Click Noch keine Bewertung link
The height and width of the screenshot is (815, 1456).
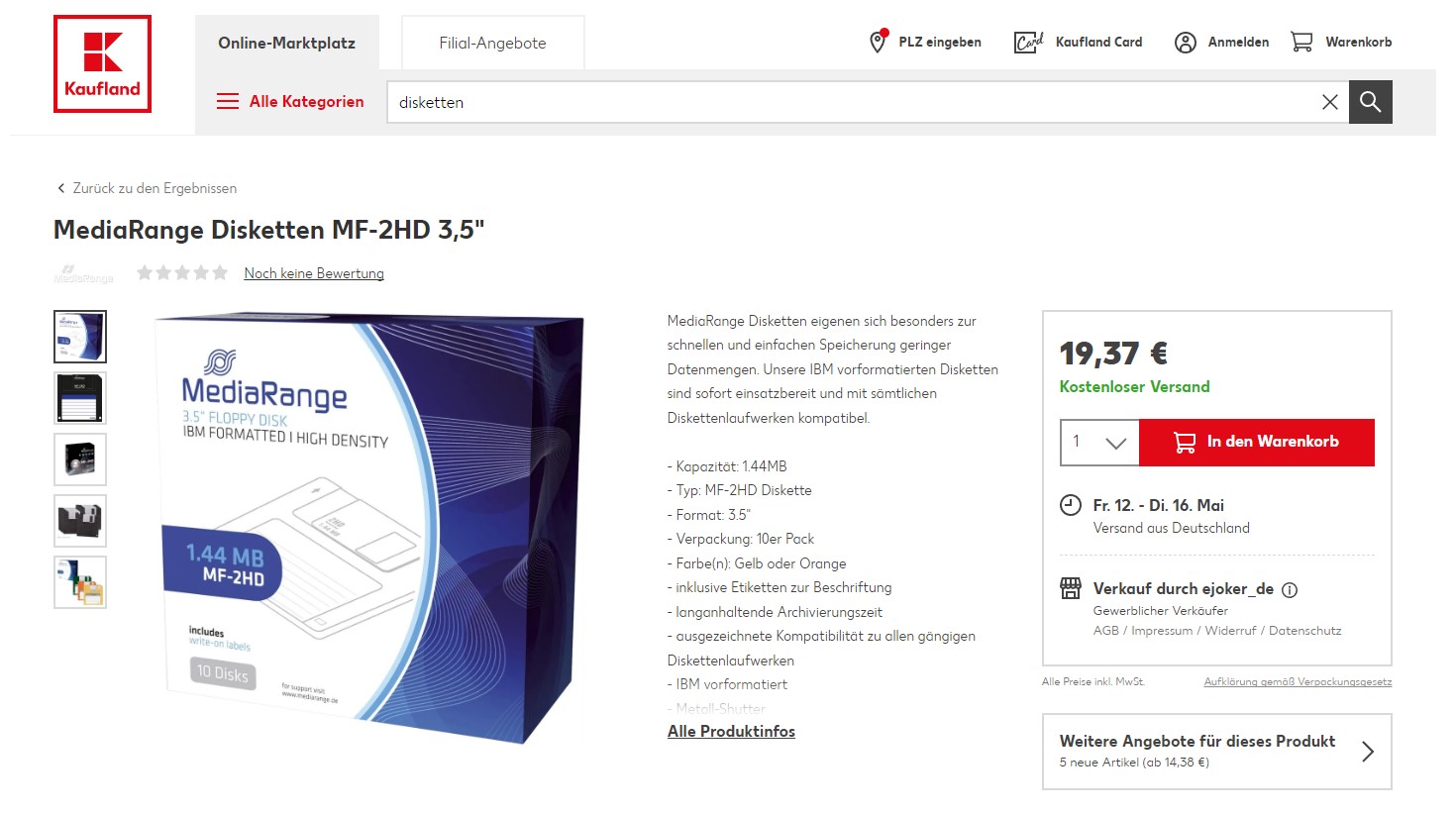click(x=314, y=273)
